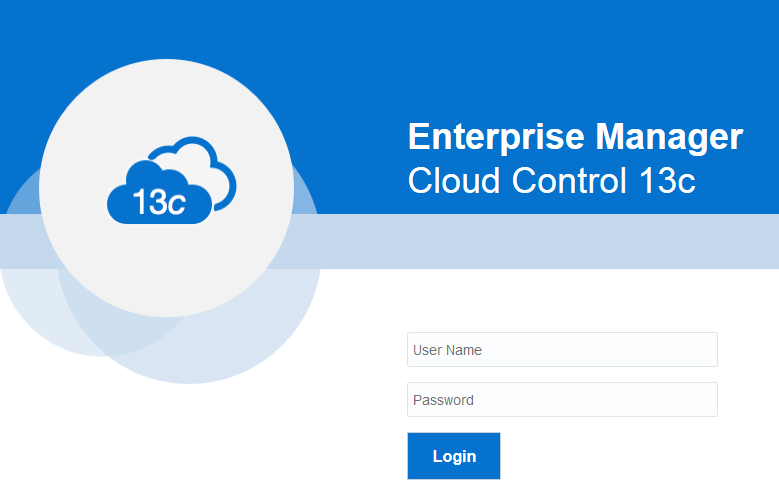Focus the Password input field
The image size is (779, 495).
[x=562, y=400]
